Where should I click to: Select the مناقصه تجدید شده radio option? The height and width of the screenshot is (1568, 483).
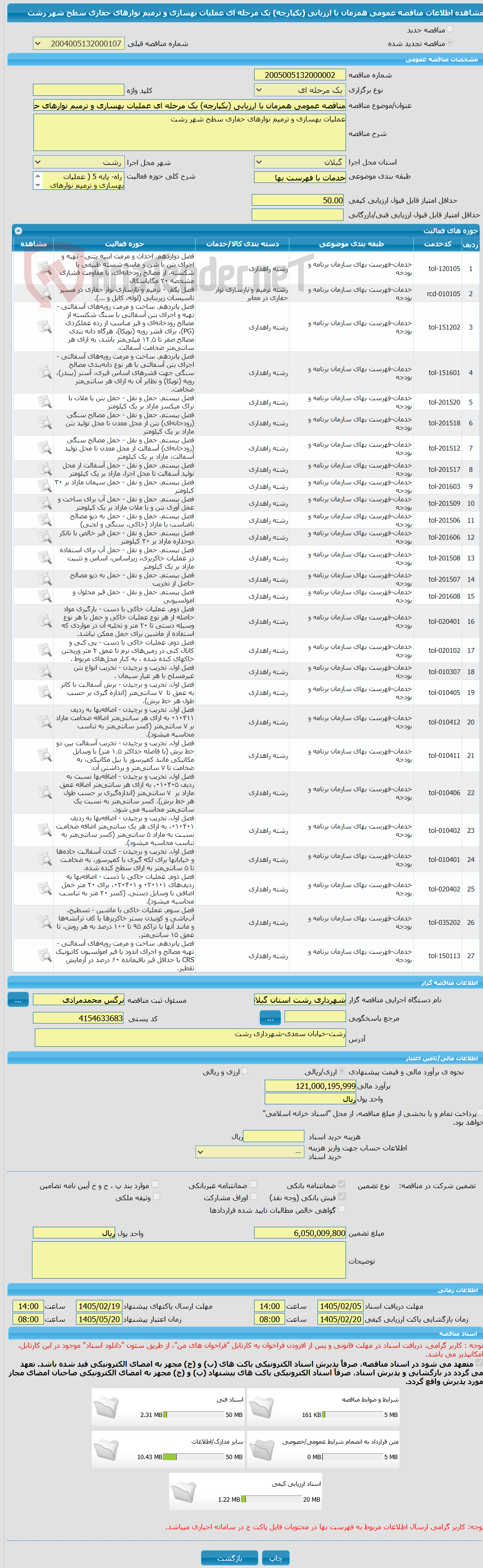tap(450, 43)
